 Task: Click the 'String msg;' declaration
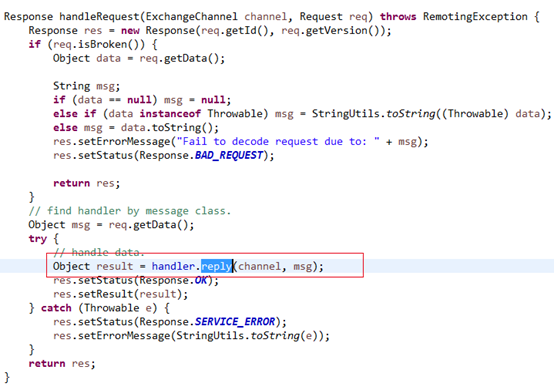pos(87,86)
